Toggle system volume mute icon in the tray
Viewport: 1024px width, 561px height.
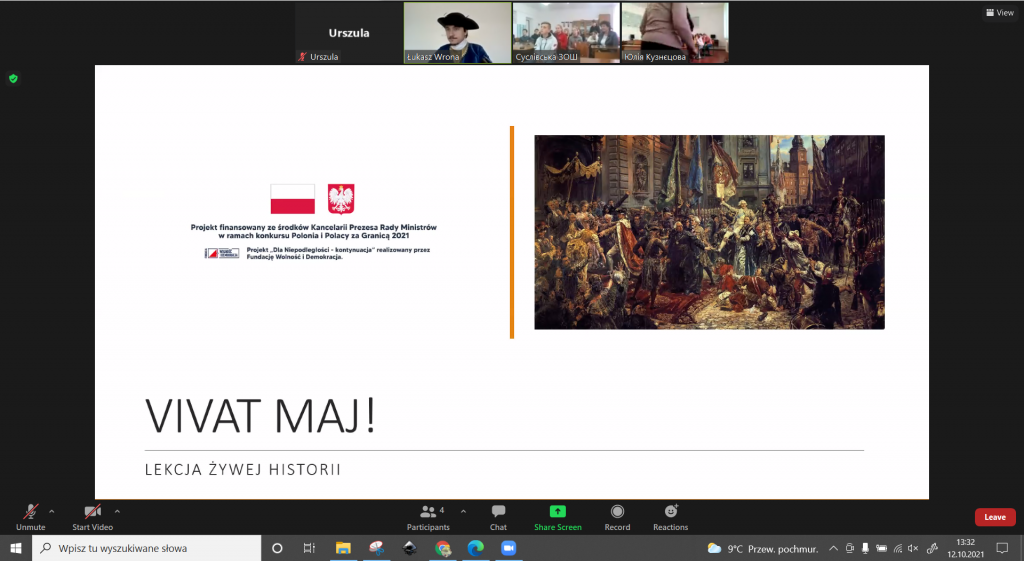point(912,548)
